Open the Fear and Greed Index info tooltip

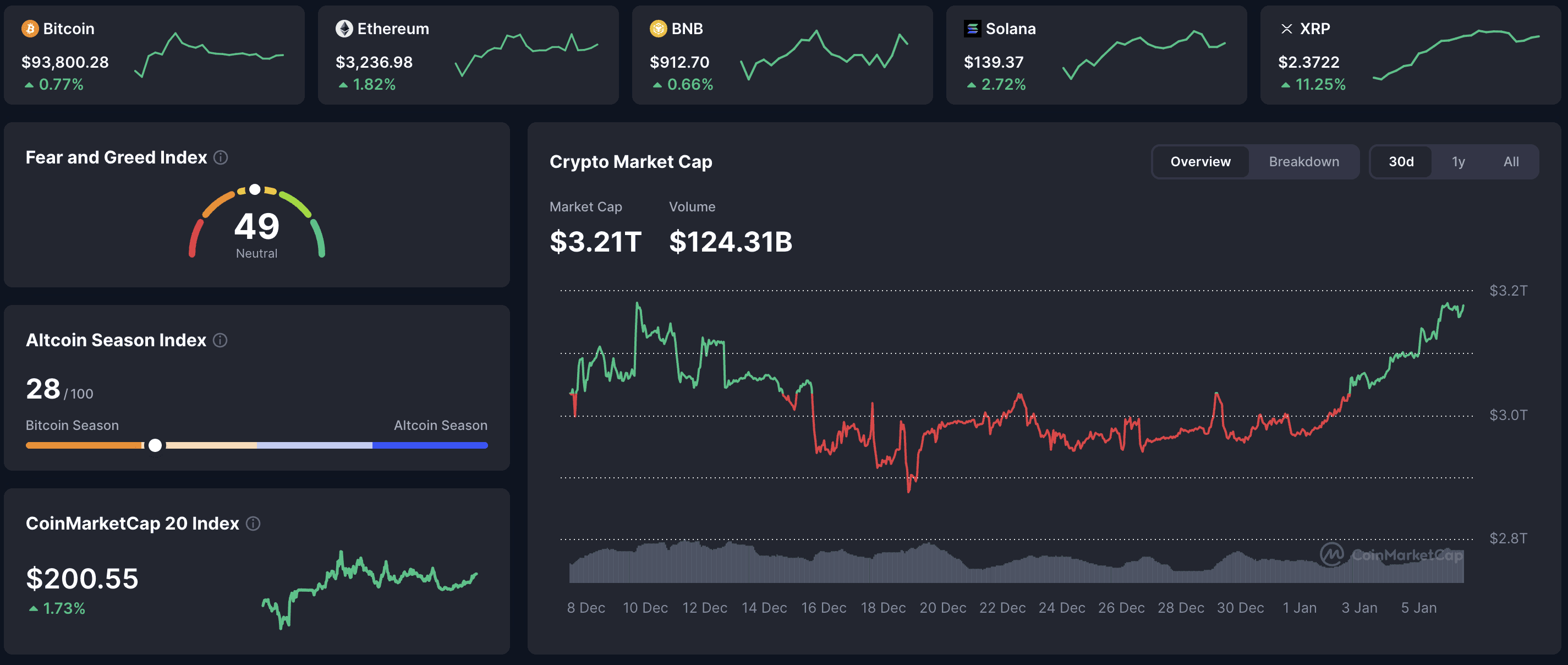click(221, 157)
